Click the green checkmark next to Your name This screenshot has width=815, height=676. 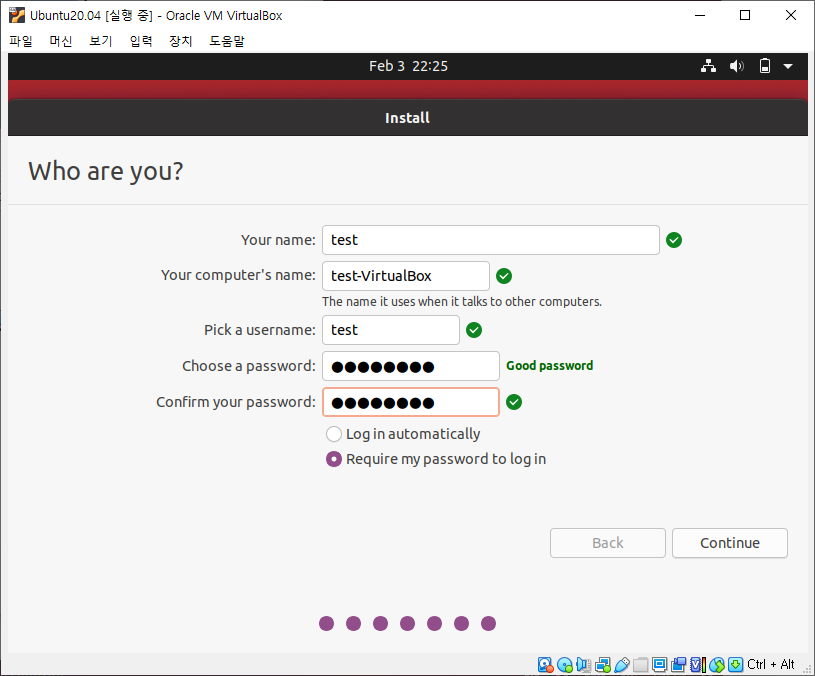click(674, 240)
